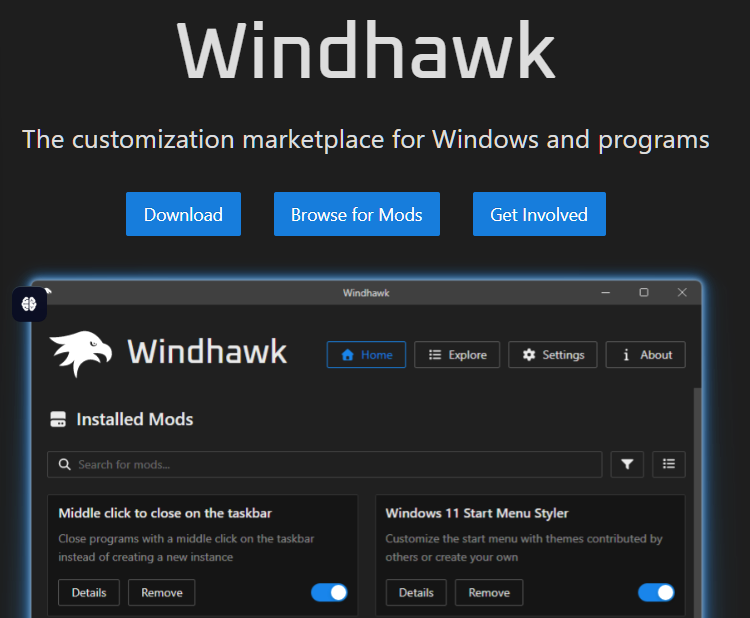This screenshot has width=750, height=618.
Task: Click the Download button
Action: coord(183,214)
